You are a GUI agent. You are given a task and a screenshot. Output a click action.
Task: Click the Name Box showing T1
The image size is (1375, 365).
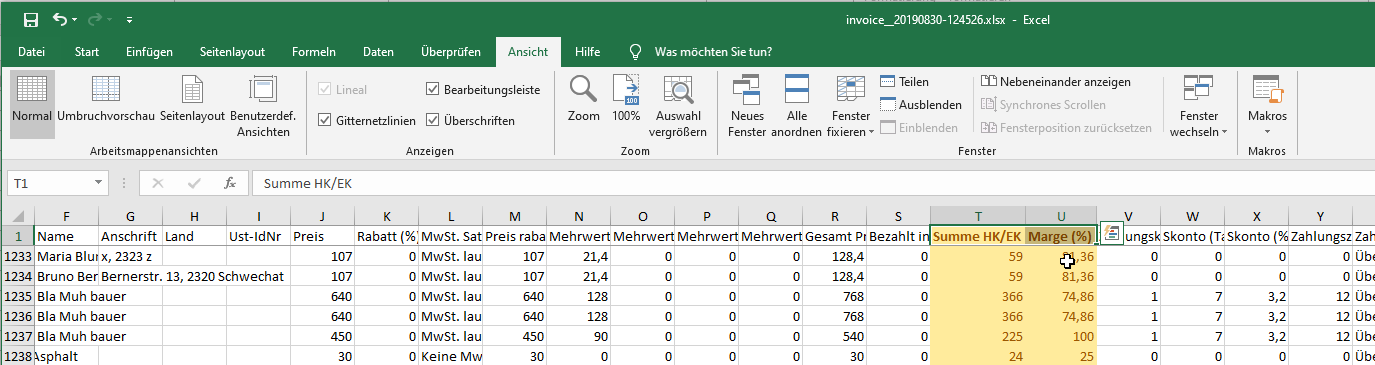(x=48, y=183)
